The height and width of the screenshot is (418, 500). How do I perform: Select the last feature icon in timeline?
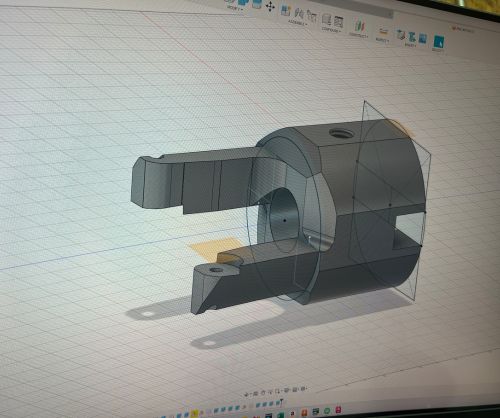coord(278,403)
